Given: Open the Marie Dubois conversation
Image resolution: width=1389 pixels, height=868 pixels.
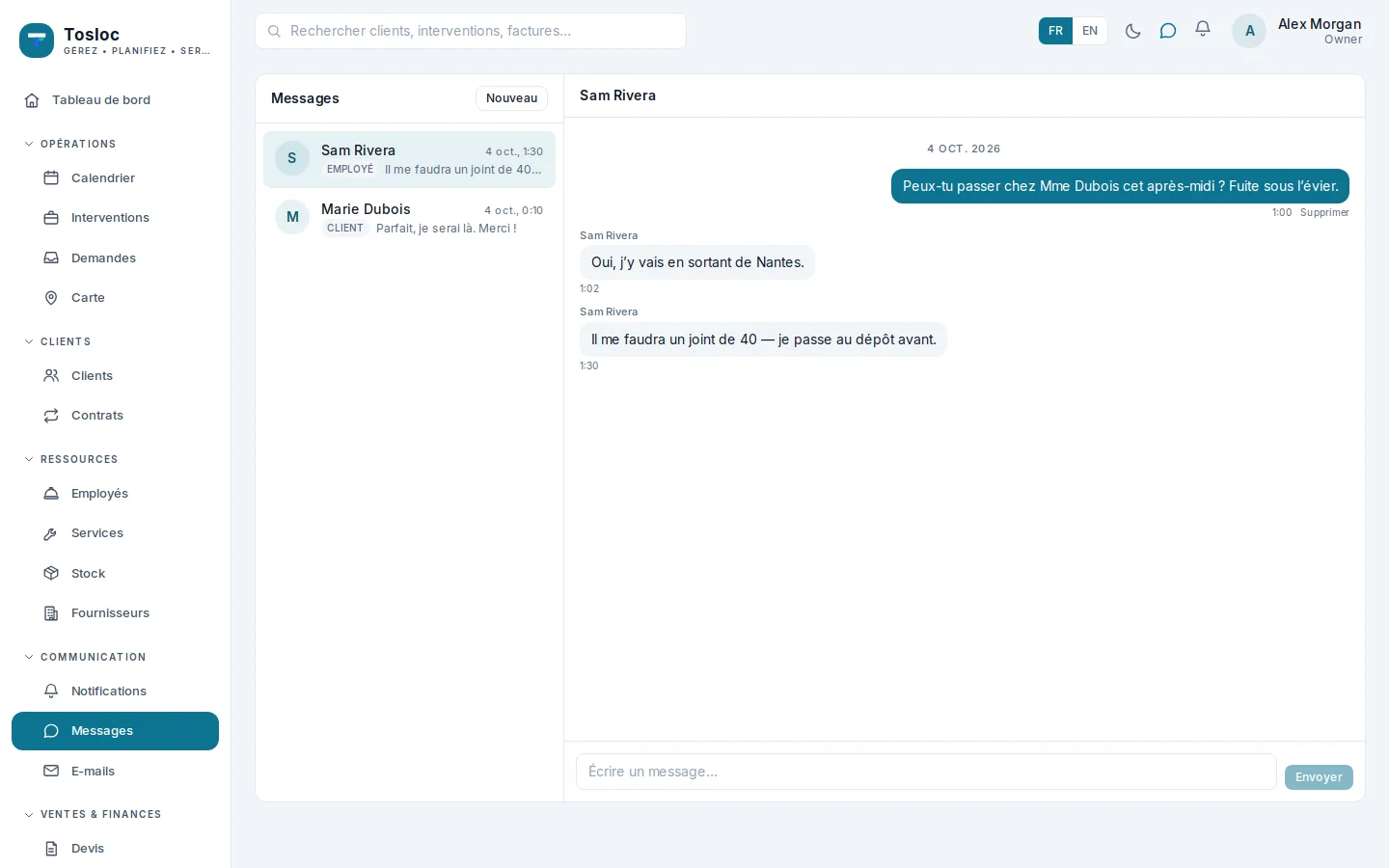Looking at the screenshot, I should [x=409, y=218].
